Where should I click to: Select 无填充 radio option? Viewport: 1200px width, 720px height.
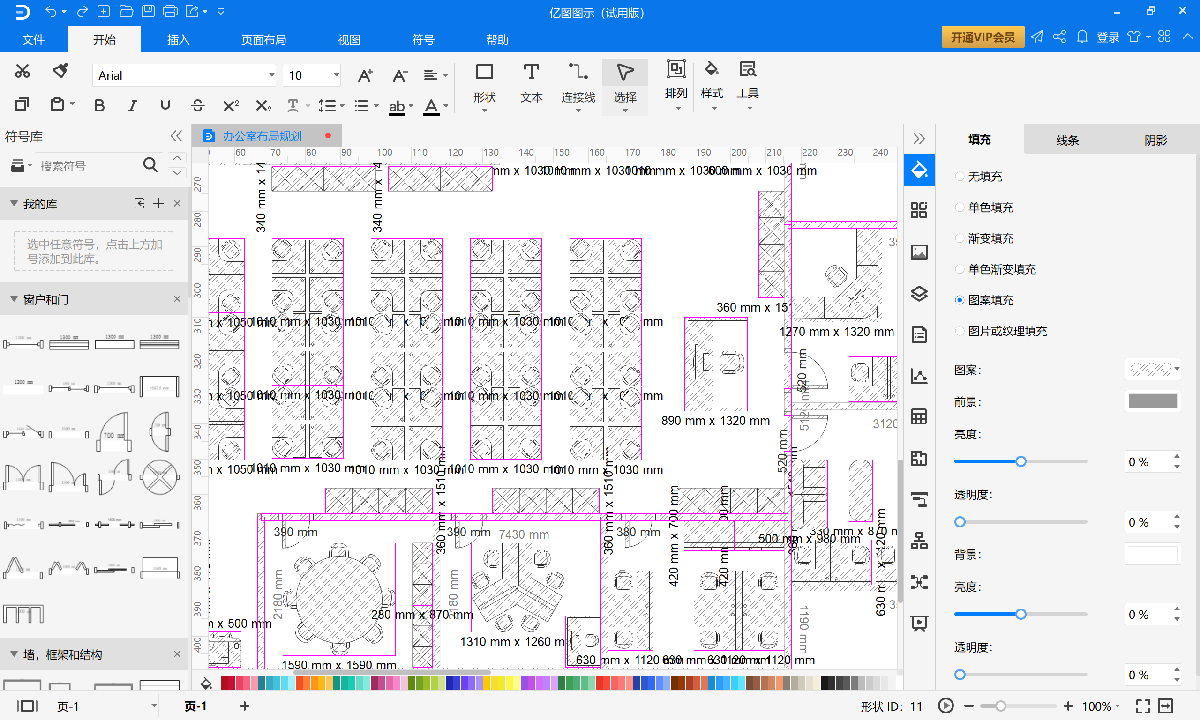click(x=960, y=176)
